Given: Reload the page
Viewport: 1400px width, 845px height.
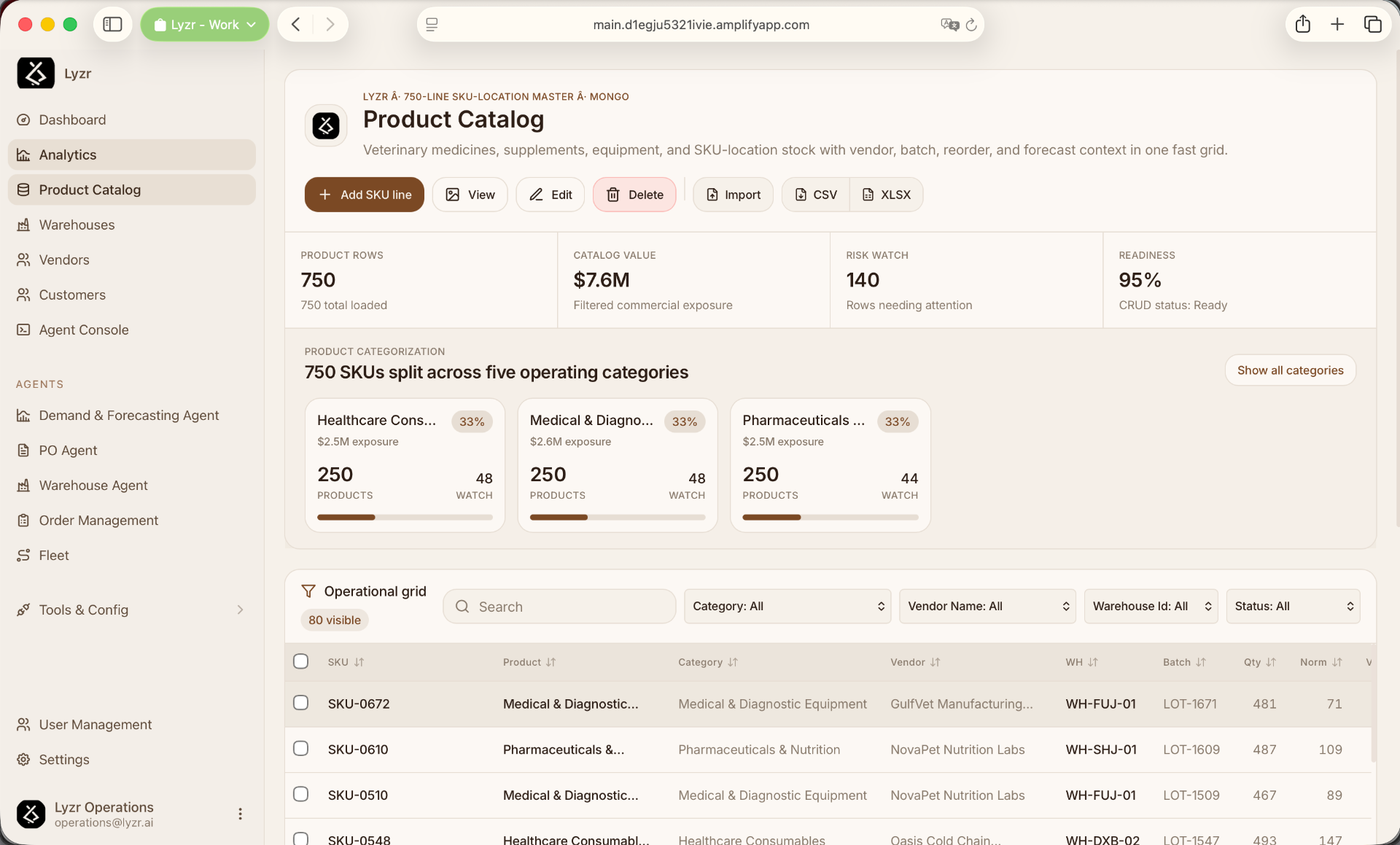Looking at the screenshot, I should [x=971, y=25].
